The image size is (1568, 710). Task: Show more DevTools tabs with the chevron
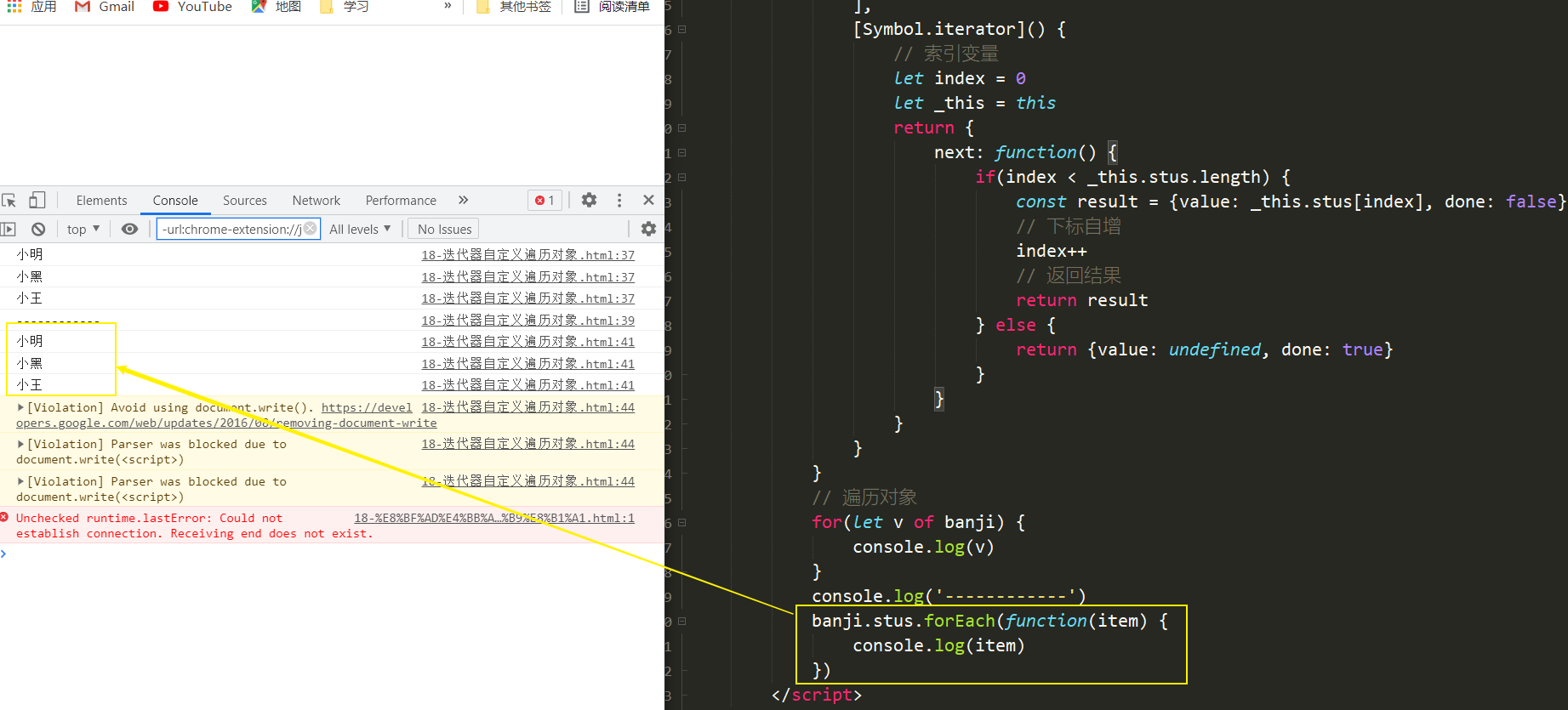click(463, 200)
